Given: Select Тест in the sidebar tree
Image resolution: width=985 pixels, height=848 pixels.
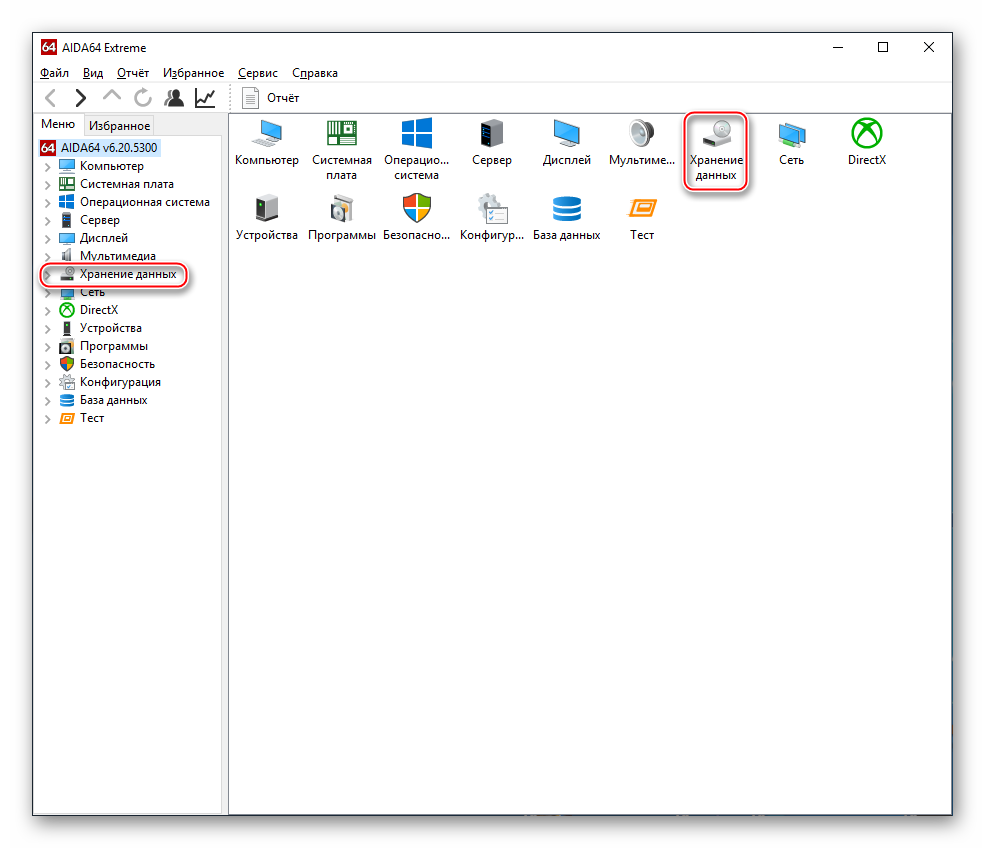Looking at the screenshot, I should tap(92, 418).
